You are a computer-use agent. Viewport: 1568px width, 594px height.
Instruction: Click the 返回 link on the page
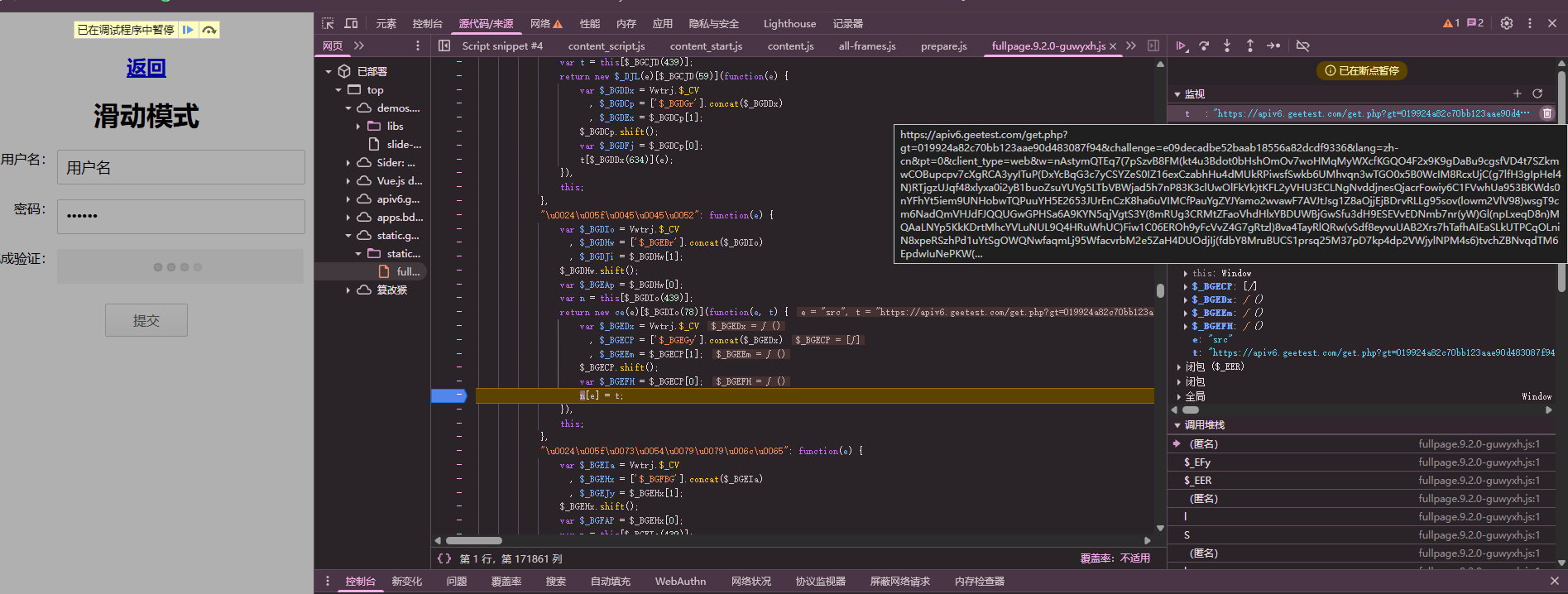click(x=146, y=68)
